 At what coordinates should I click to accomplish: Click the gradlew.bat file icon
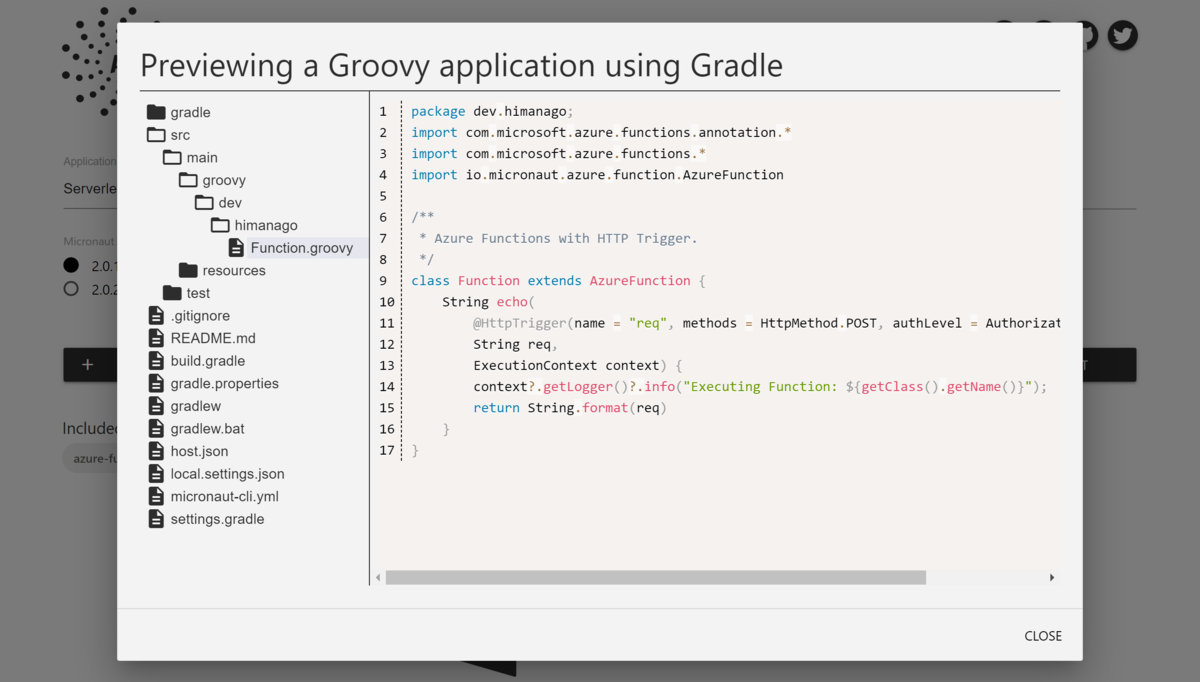(x=156, y=428)
